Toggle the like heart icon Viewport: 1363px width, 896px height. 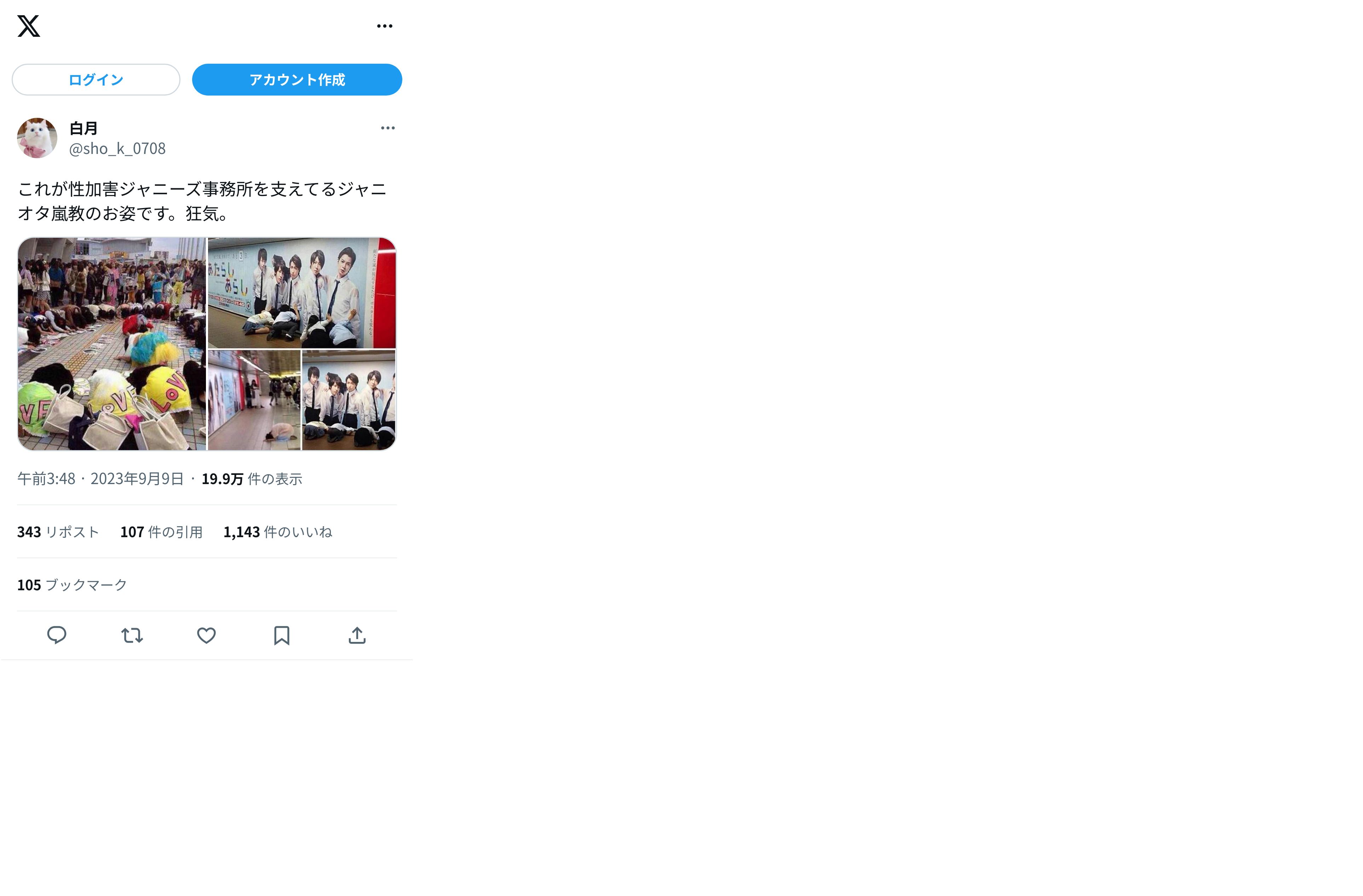click(207, 635)
